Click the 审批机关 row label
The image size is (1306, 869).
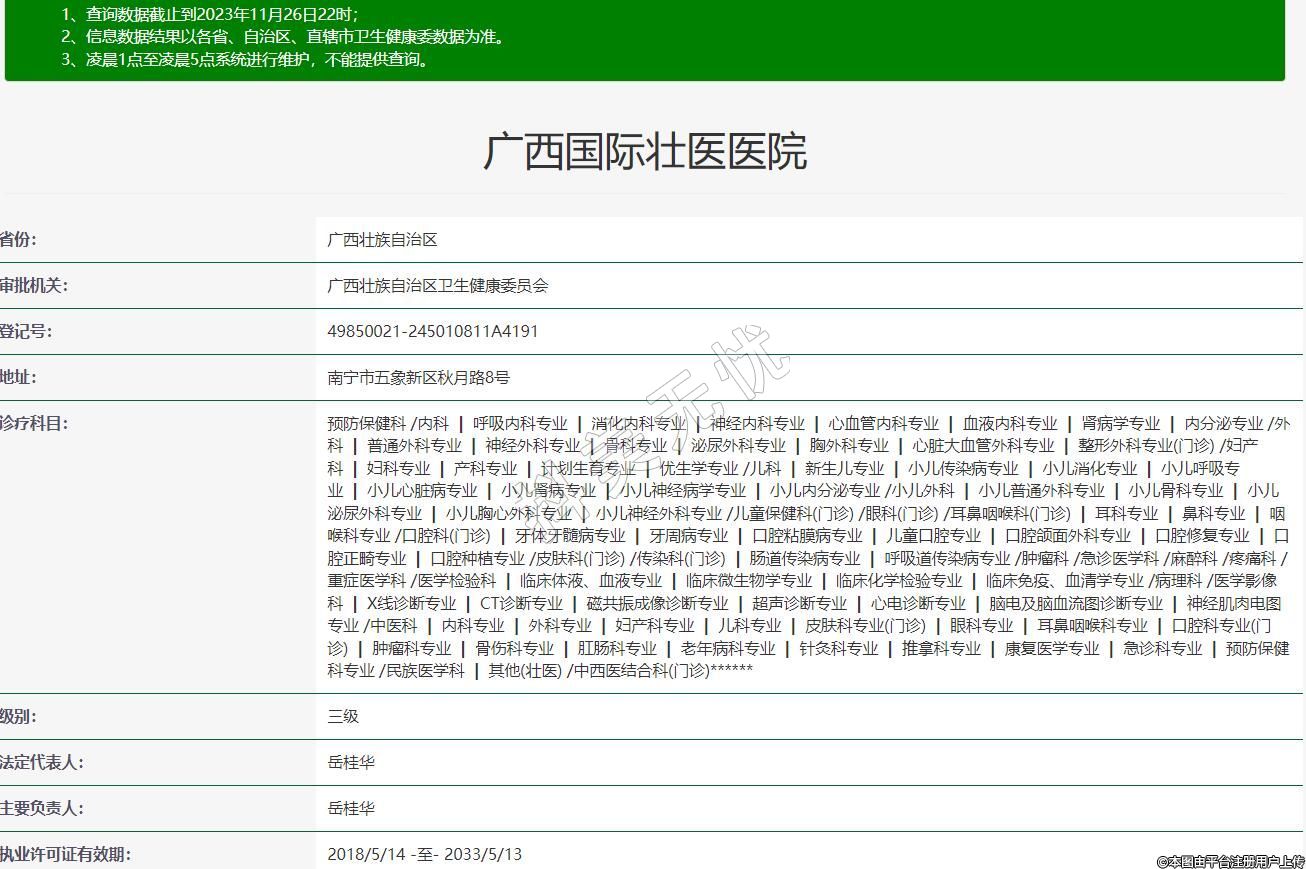pos(33,286)
